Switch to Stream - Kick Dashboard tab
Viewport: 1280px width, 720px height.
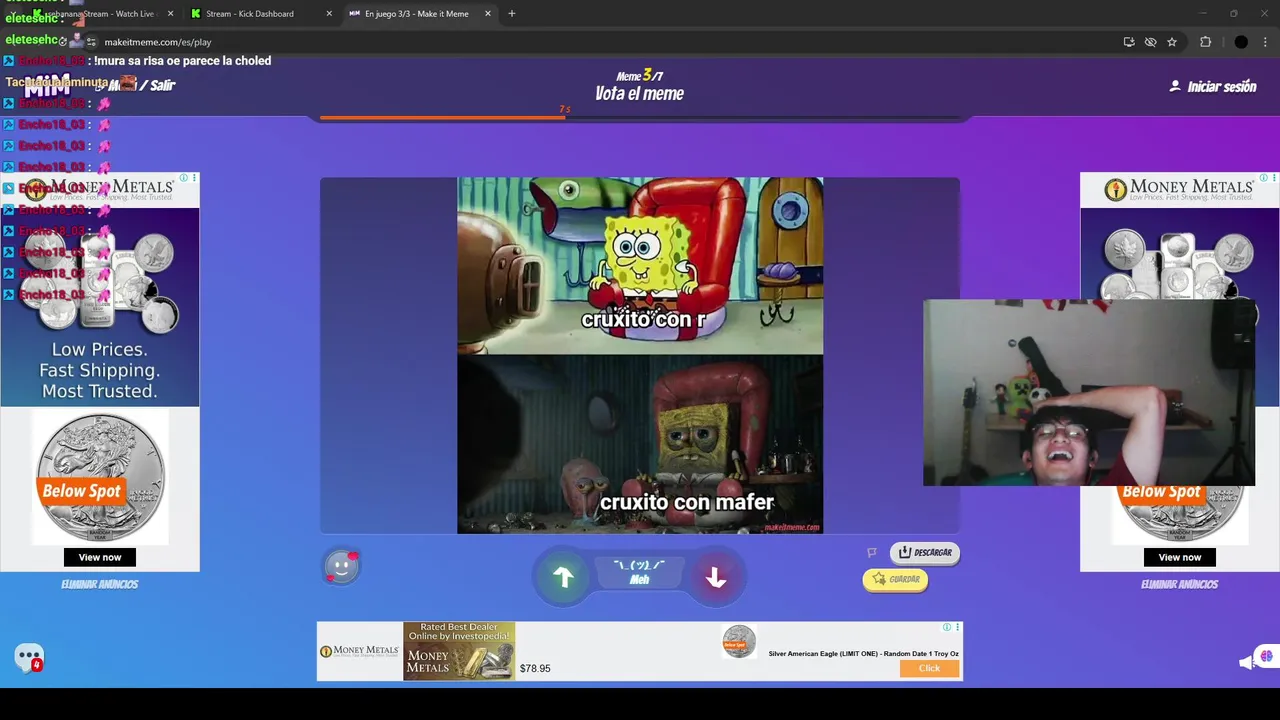(250, 14)
